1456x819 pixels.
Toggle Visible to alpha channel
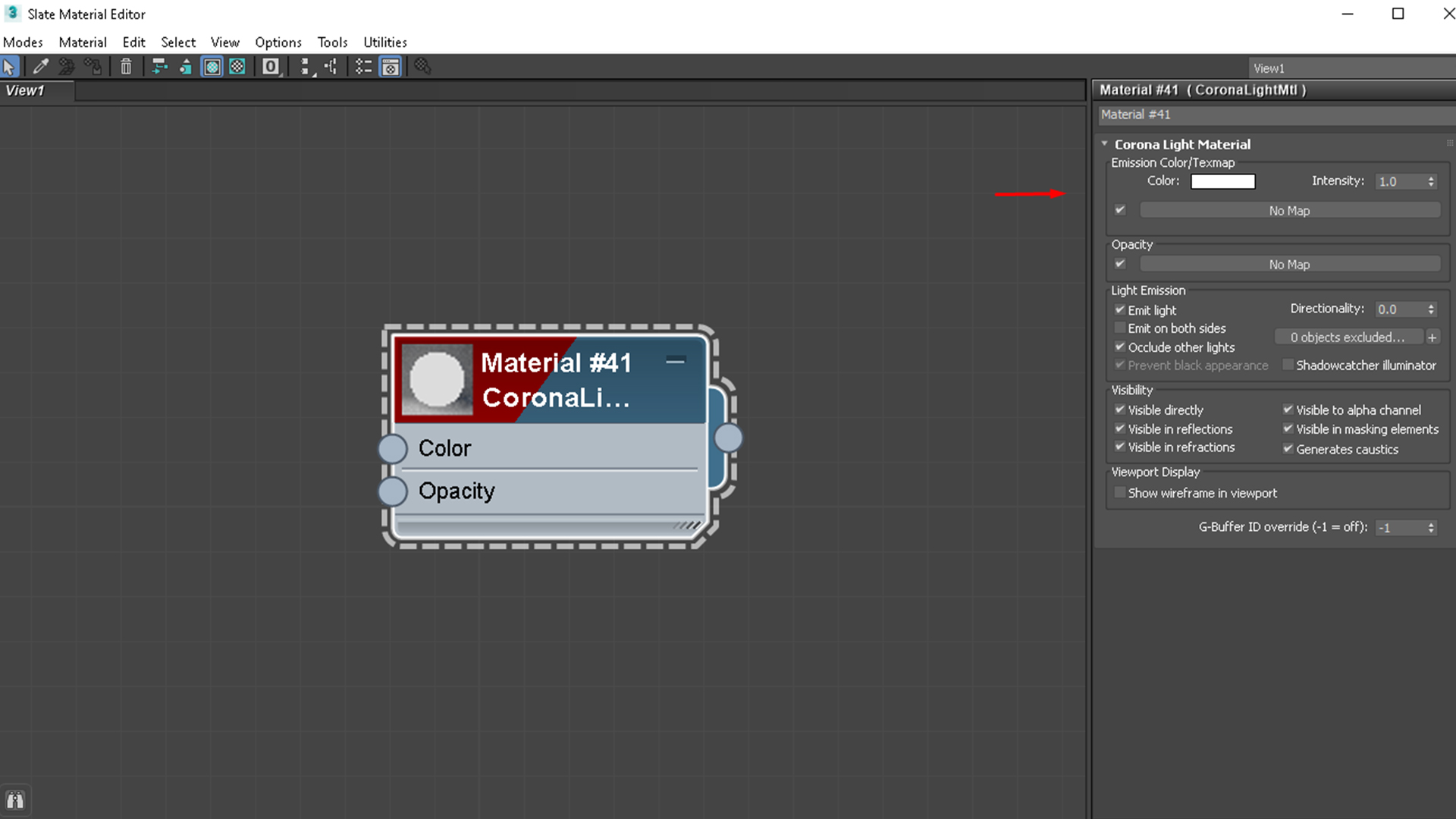point(1288,409)
